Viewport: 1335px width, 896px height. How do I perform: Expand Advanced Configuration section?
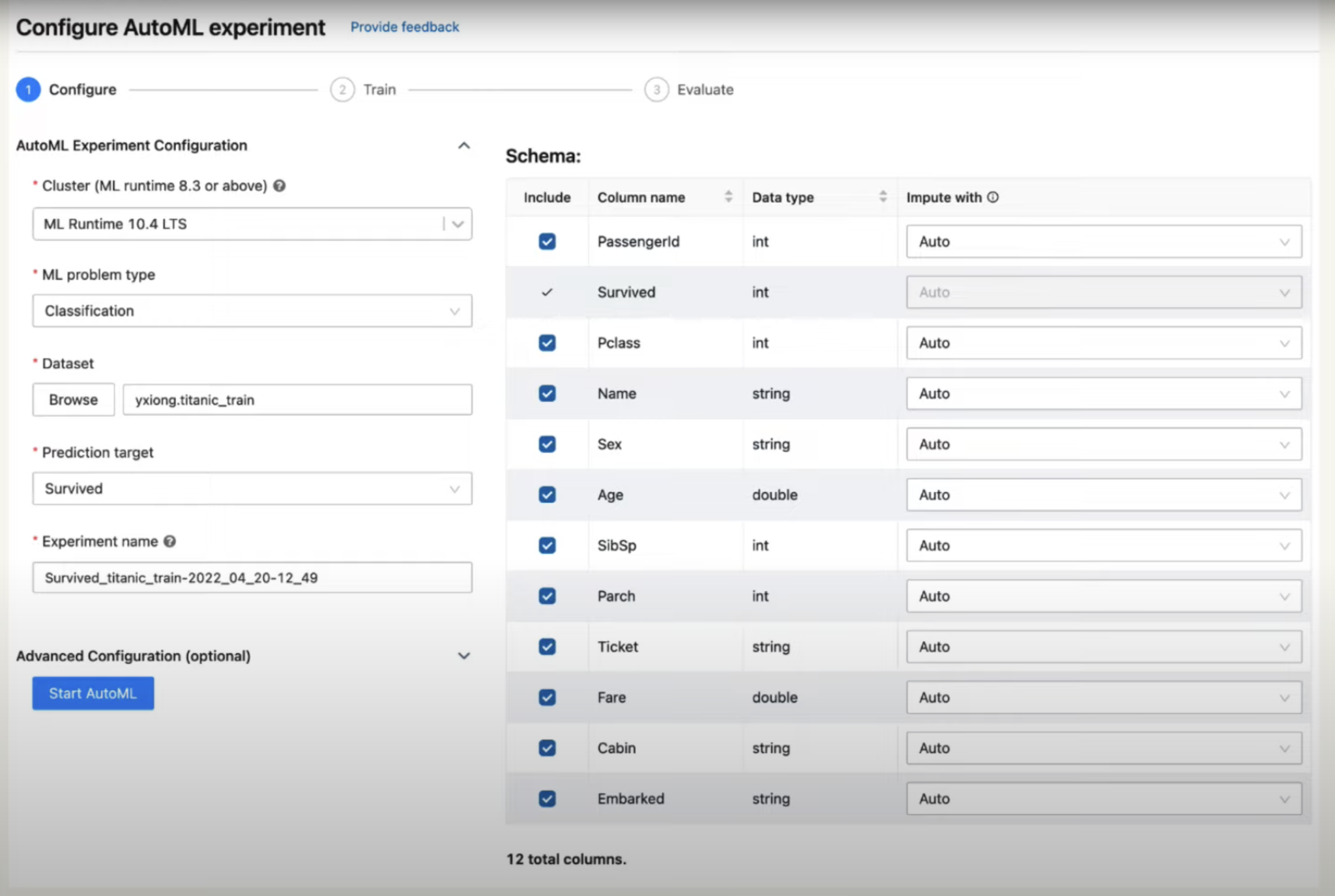(463, 656)
